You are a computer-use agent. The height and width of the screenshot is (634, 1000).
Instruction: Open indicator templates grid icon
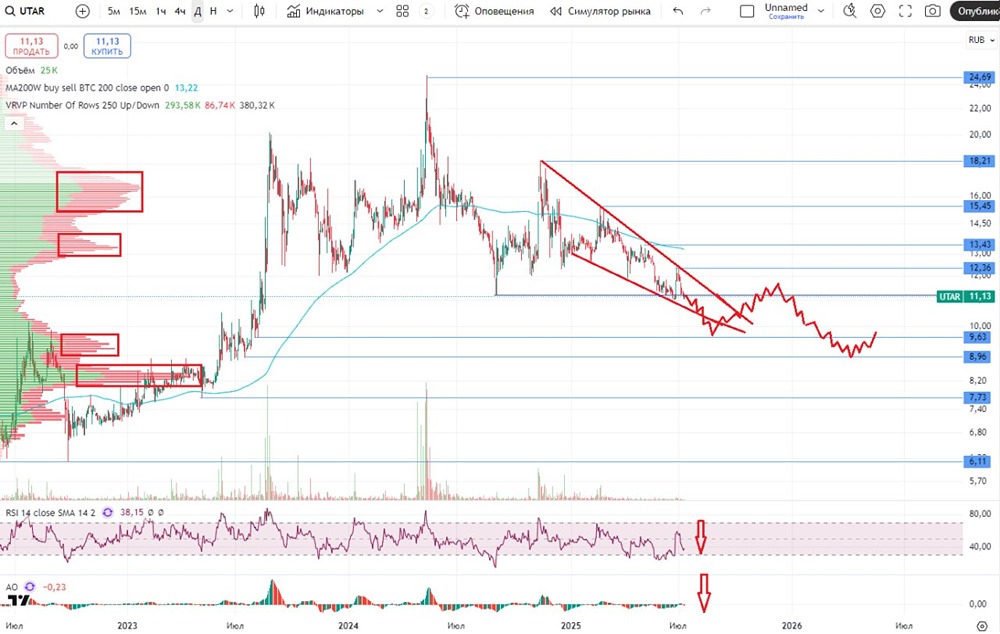(402, 11)
